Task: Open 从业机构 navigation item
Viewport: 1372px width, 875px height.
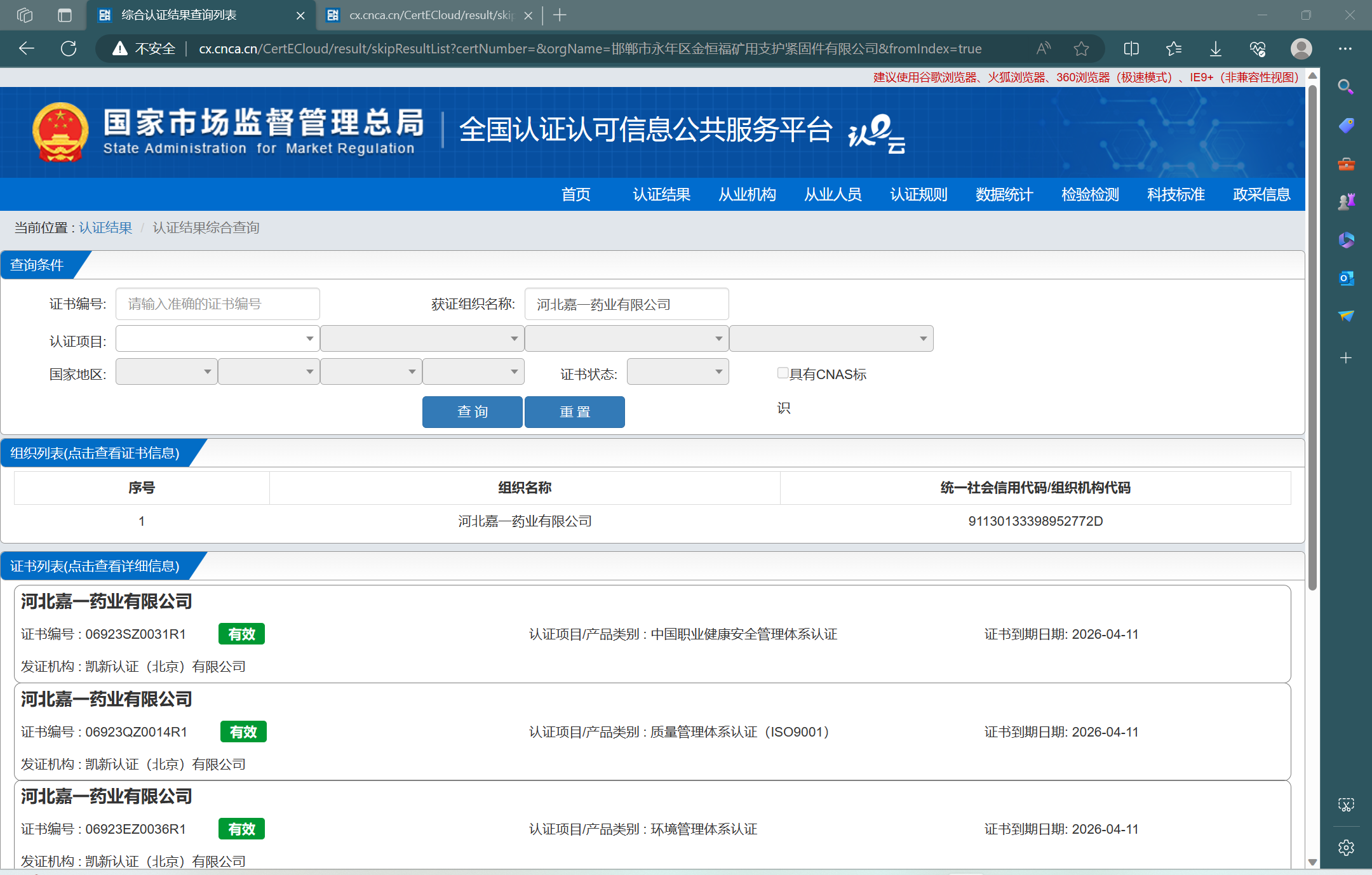Action: [x=748, y=194]
